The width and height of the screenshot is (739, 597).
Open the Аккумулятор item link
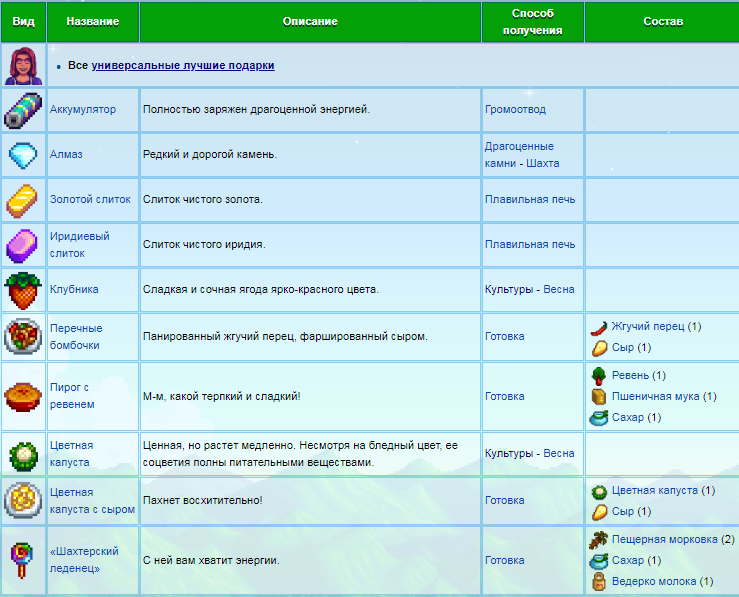pyautogui.click(x=83, y=109)
